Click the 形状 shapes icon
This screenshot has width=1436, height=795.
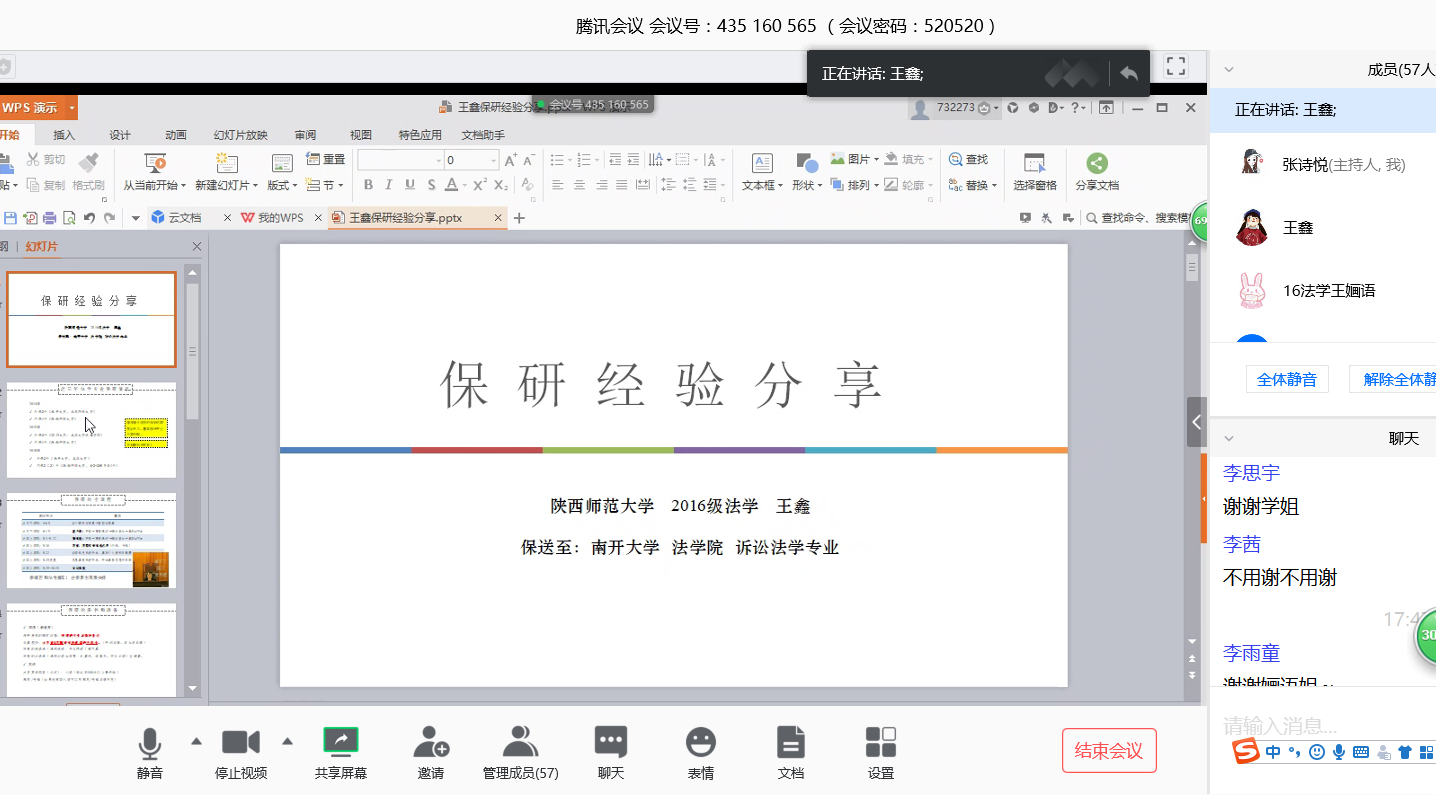tap(807, 163)
